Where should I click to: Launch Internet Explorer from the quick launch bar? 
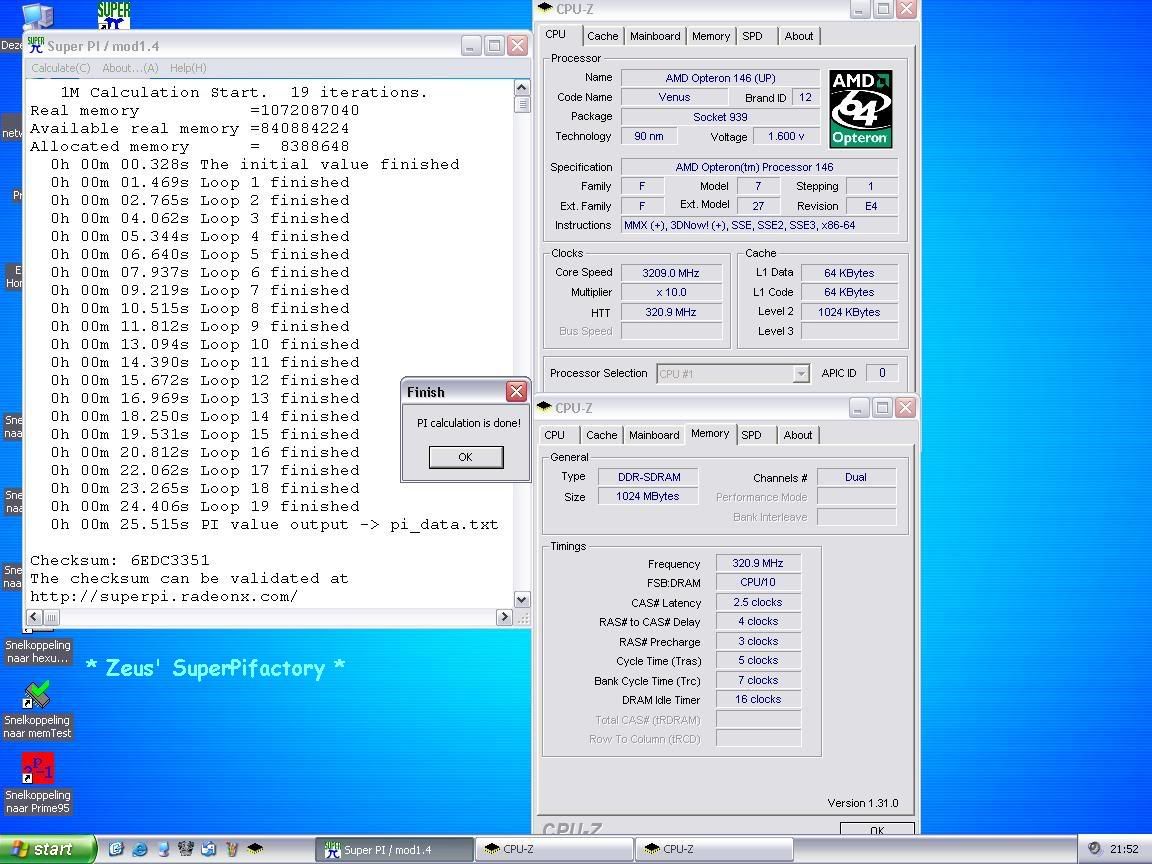(x=139, y=849)
